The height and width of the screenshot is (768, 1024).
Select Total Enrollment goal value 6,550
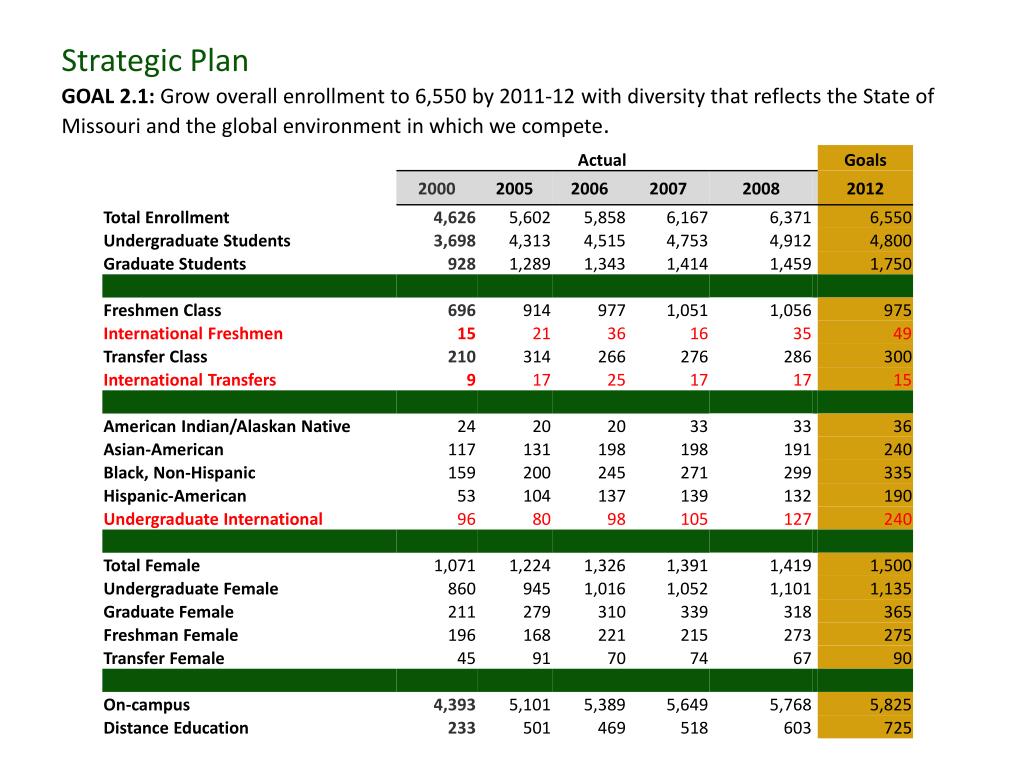pyautogui.click(x=891, y=218)
